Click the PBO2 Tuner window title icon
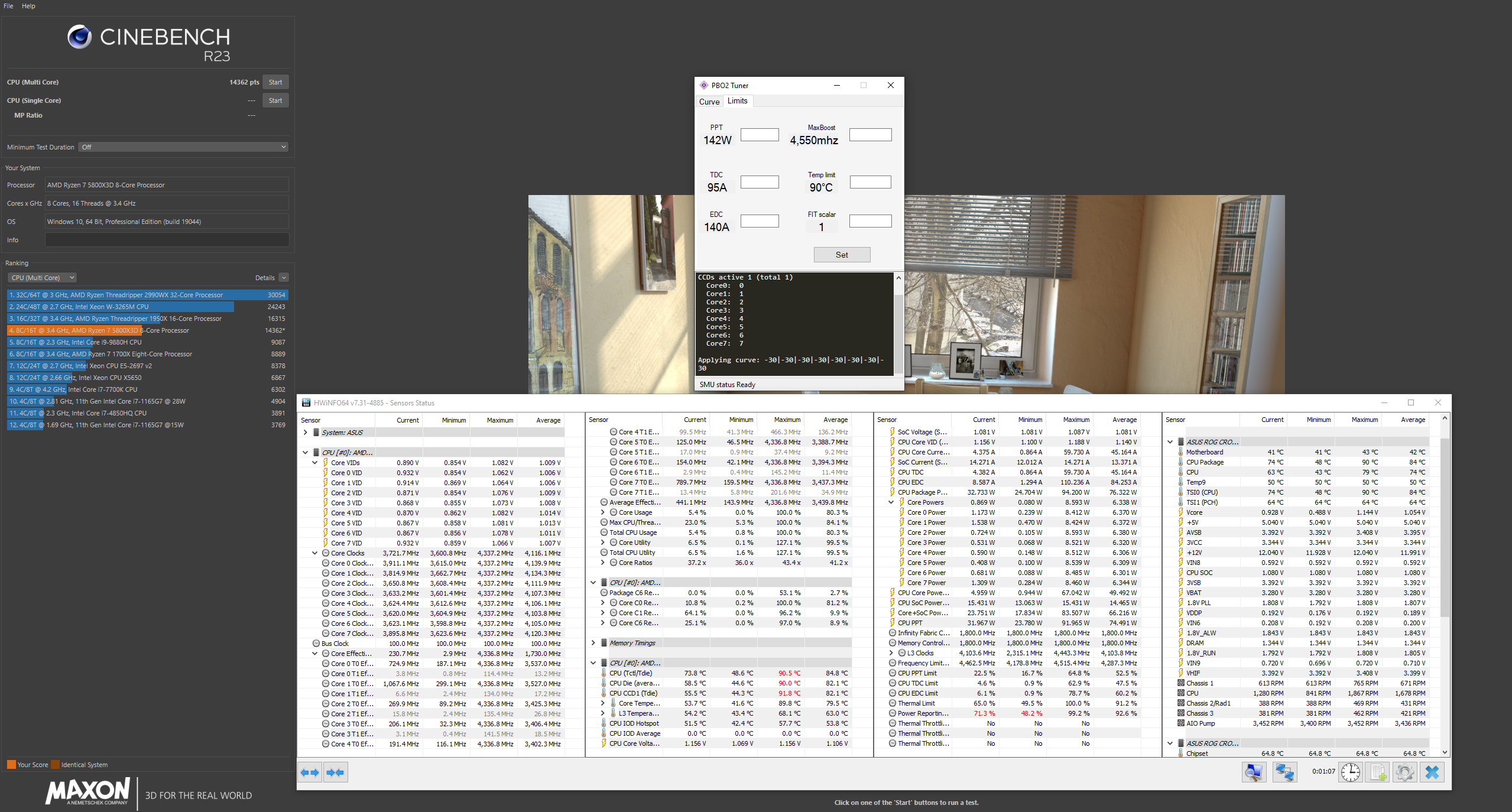1512x812 pixels. pos(703,85)
